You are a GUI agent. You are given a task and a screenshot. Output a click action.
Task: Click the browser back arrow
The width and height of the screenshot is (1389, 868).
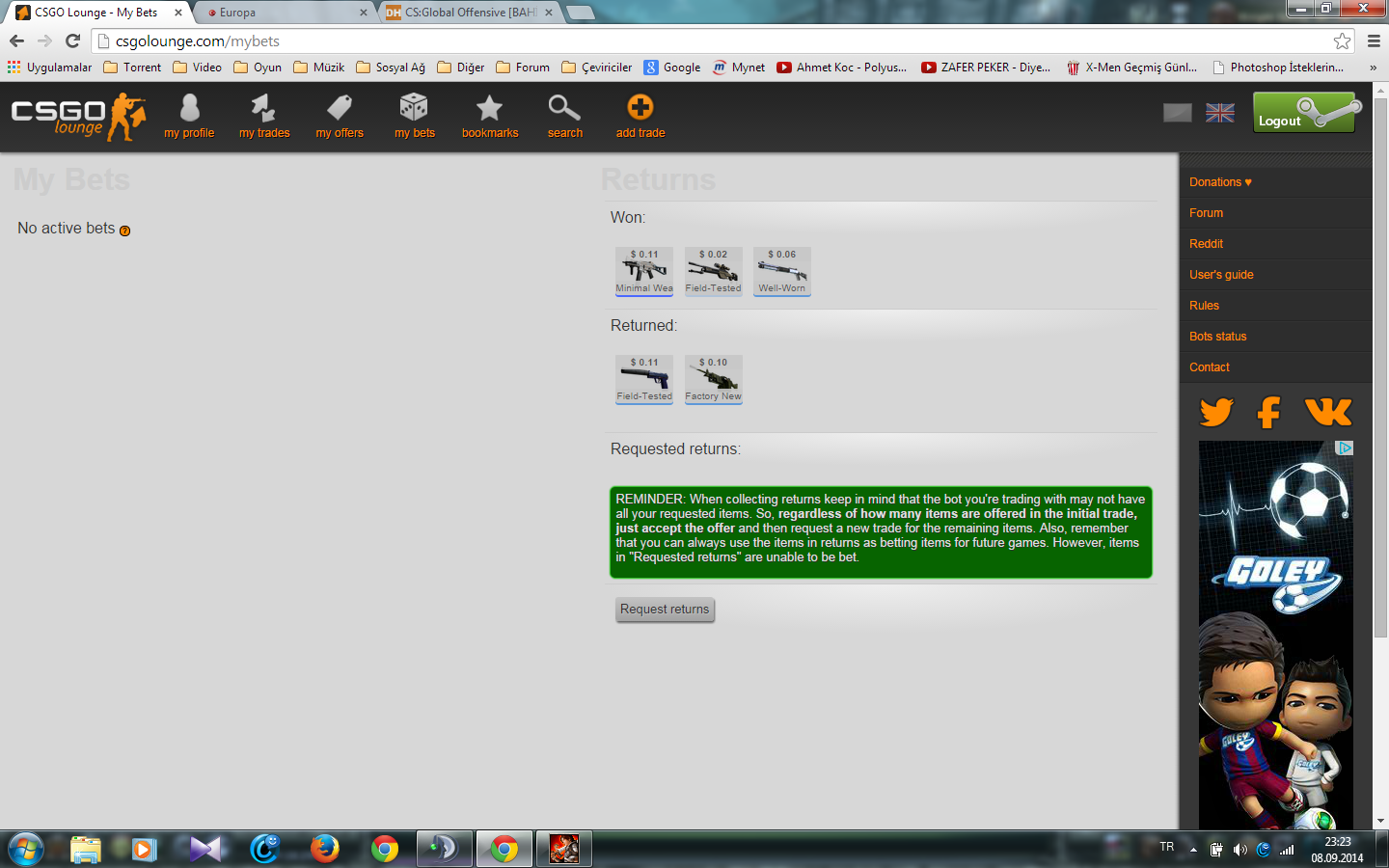[x=16, y=41]
